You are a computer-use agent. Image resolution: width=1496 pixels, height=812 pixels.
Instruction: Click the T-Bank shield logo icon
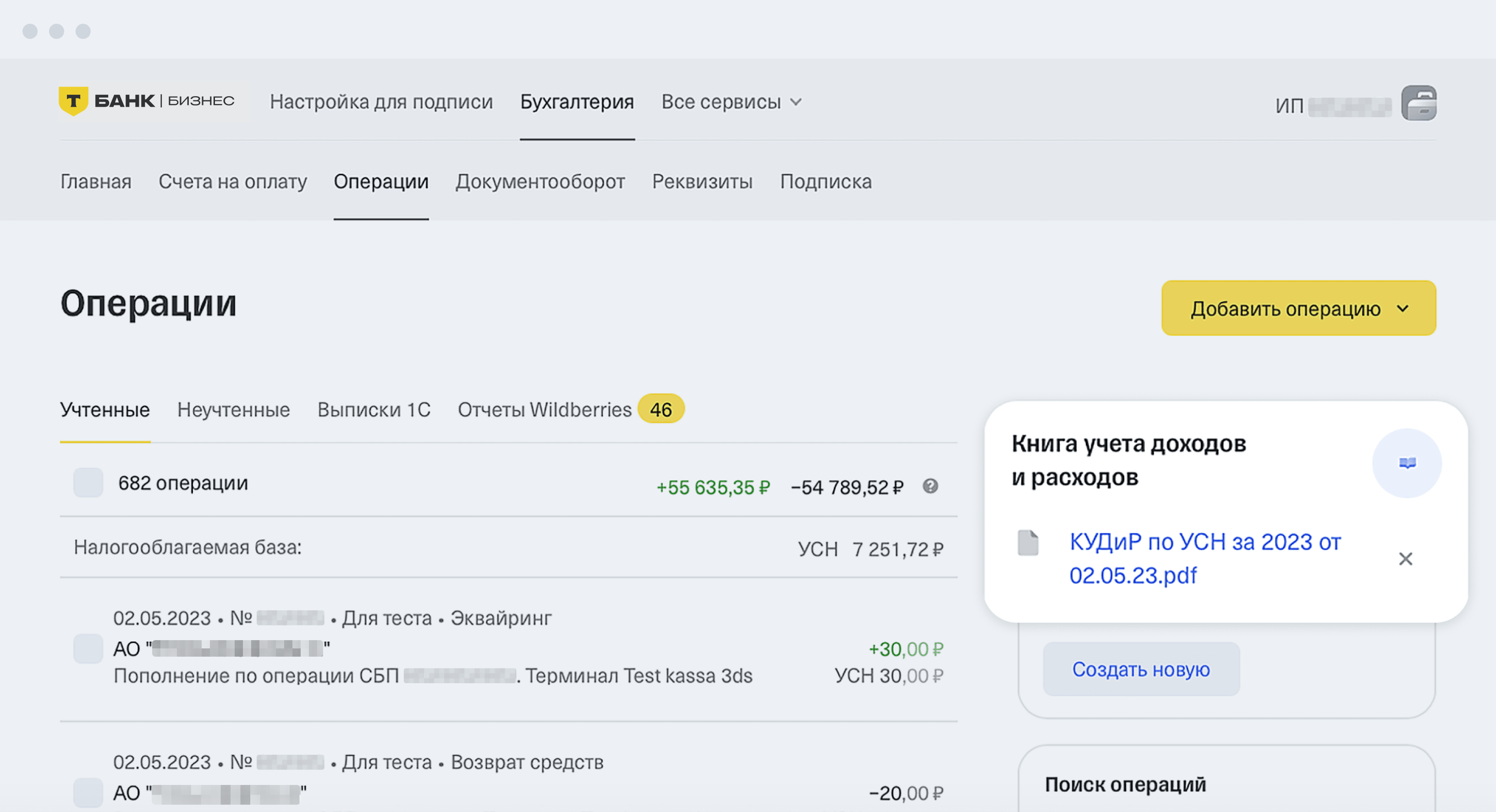click(73, 101)
